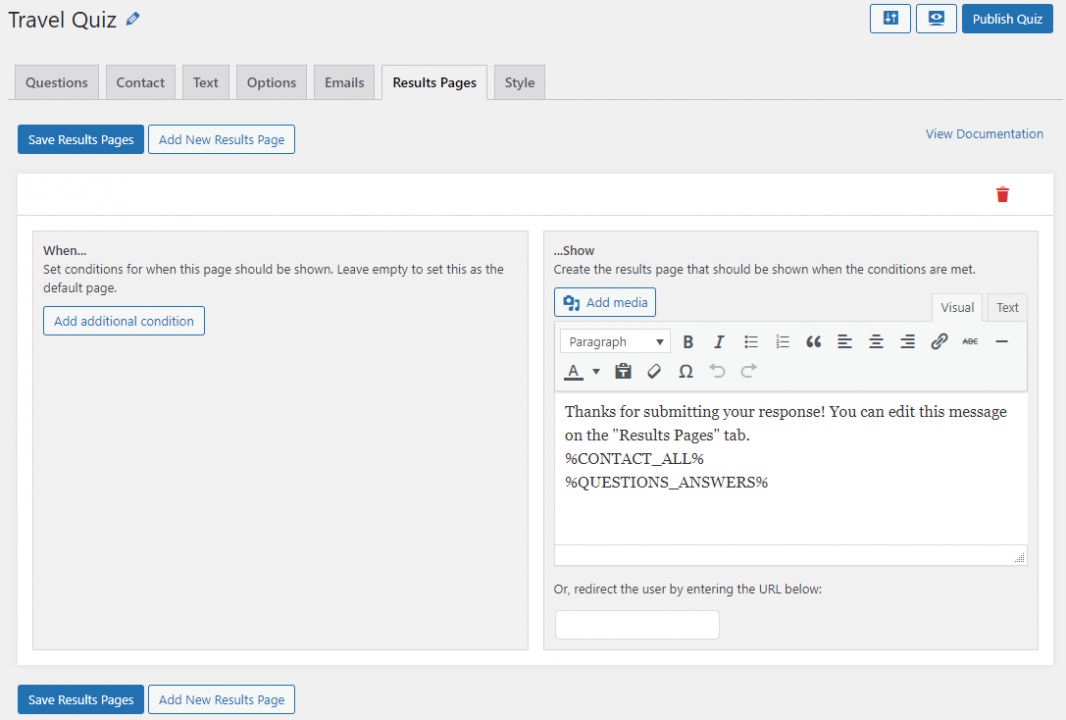Insert a special character

pos(686,371)
